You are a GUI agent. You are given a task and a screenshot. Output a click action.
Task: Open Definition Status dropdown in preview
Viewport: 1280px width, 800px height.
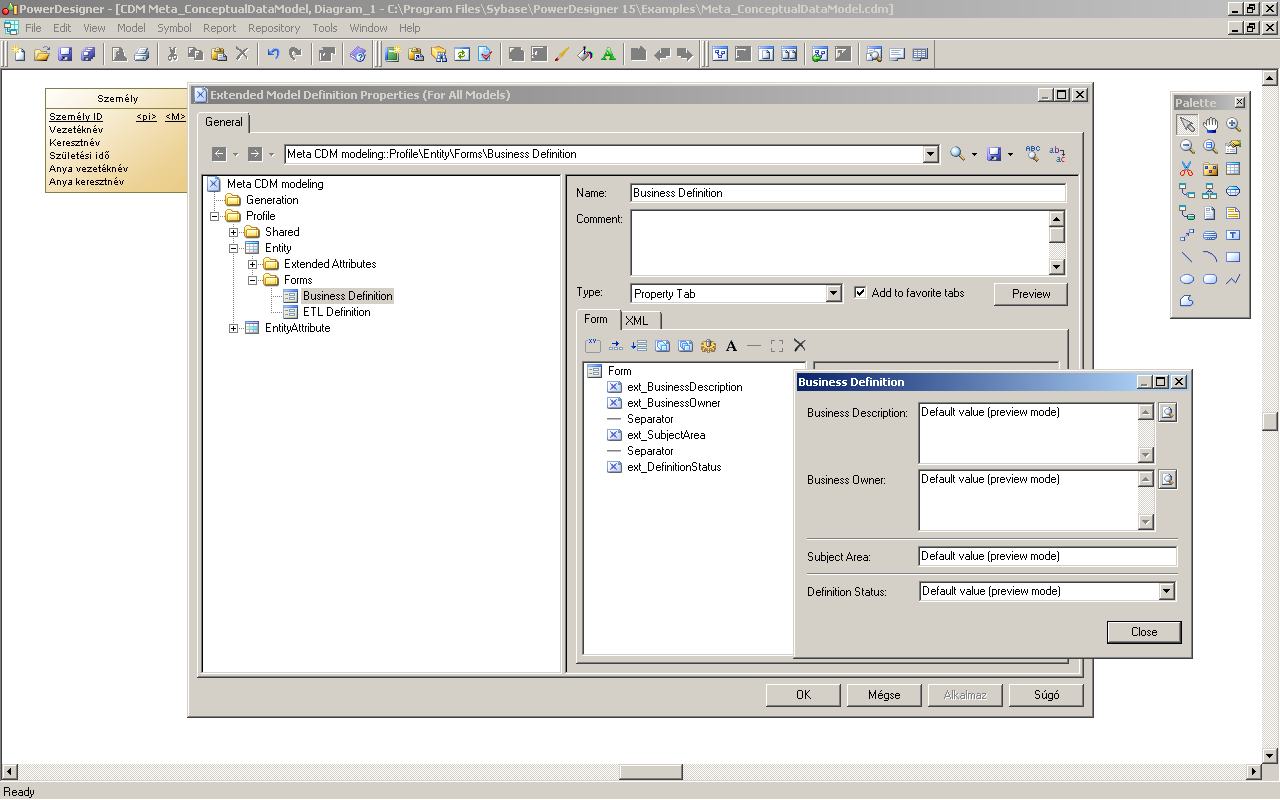point(1166,591)
